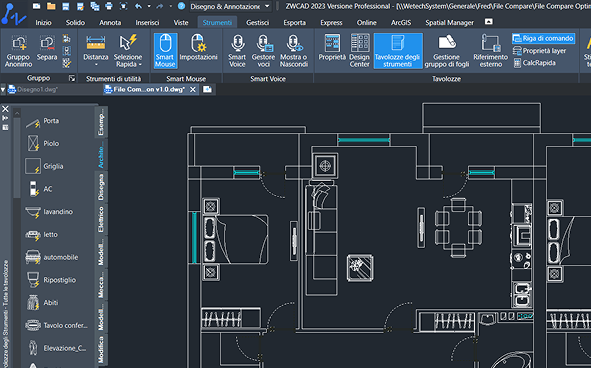Expand the Undo history dropdown arrow

point(149,6)
